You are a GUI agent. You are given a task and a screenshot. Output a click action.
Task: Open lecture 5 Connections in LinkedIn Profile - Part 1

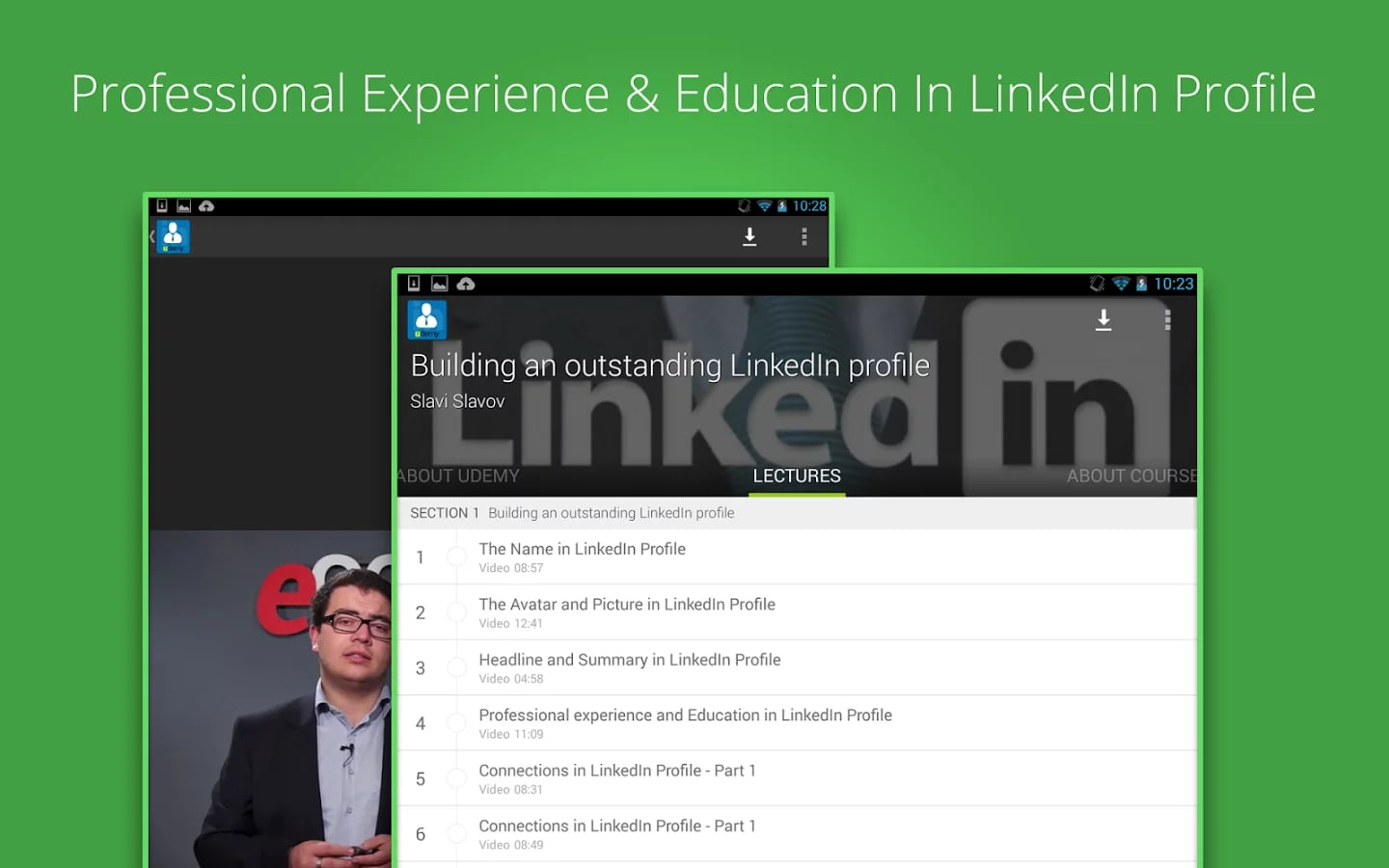tap(797, 778)
